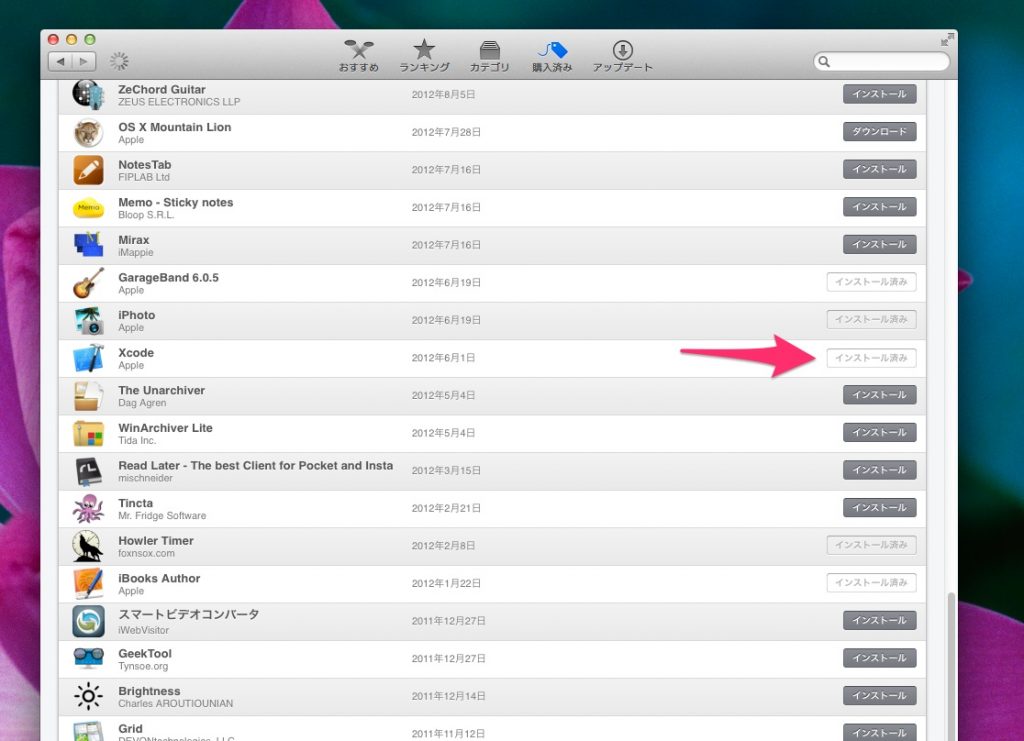Click developer name ZEUS ELECTRONICS LLP
This screenshot has height=741, width=1024.
(179, 102)
